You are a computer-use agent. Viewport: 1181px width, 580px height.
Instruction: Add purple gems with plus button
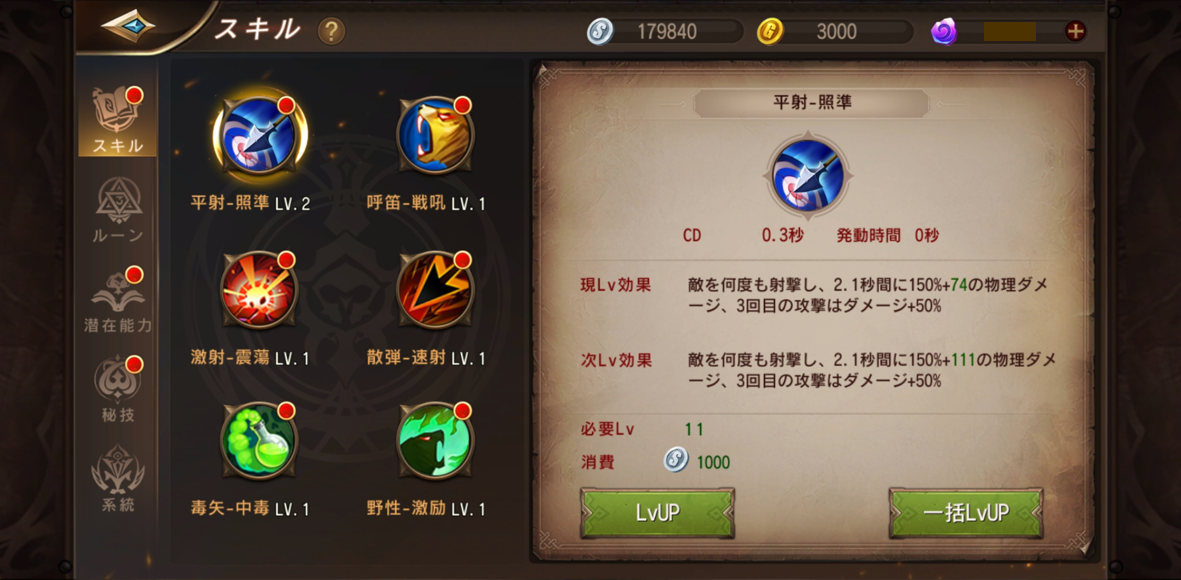pyautogui.click(x=1075, y=31)
